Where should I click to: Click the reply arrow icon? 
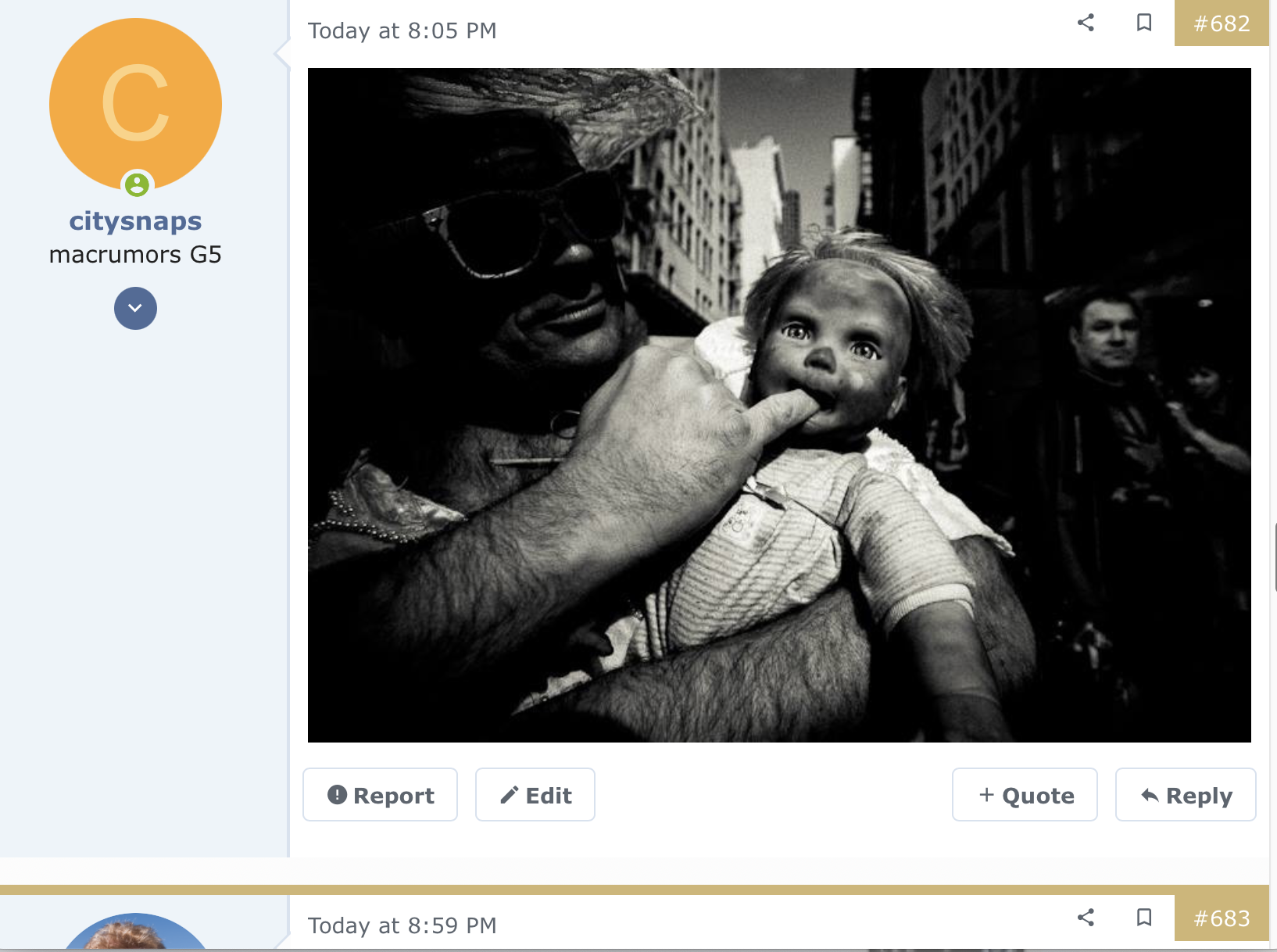[x=1149, y=794]
